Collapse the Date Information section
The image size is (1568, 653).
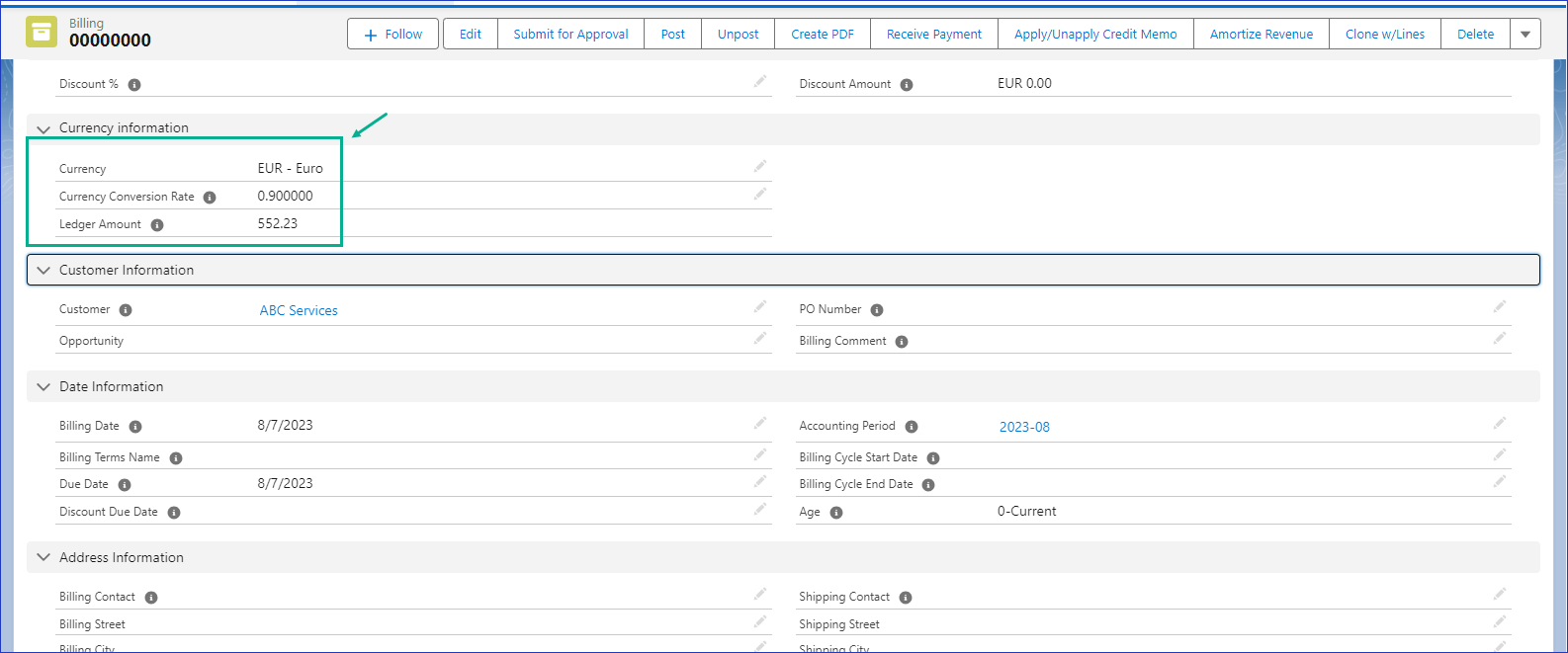tap(44, 387)
